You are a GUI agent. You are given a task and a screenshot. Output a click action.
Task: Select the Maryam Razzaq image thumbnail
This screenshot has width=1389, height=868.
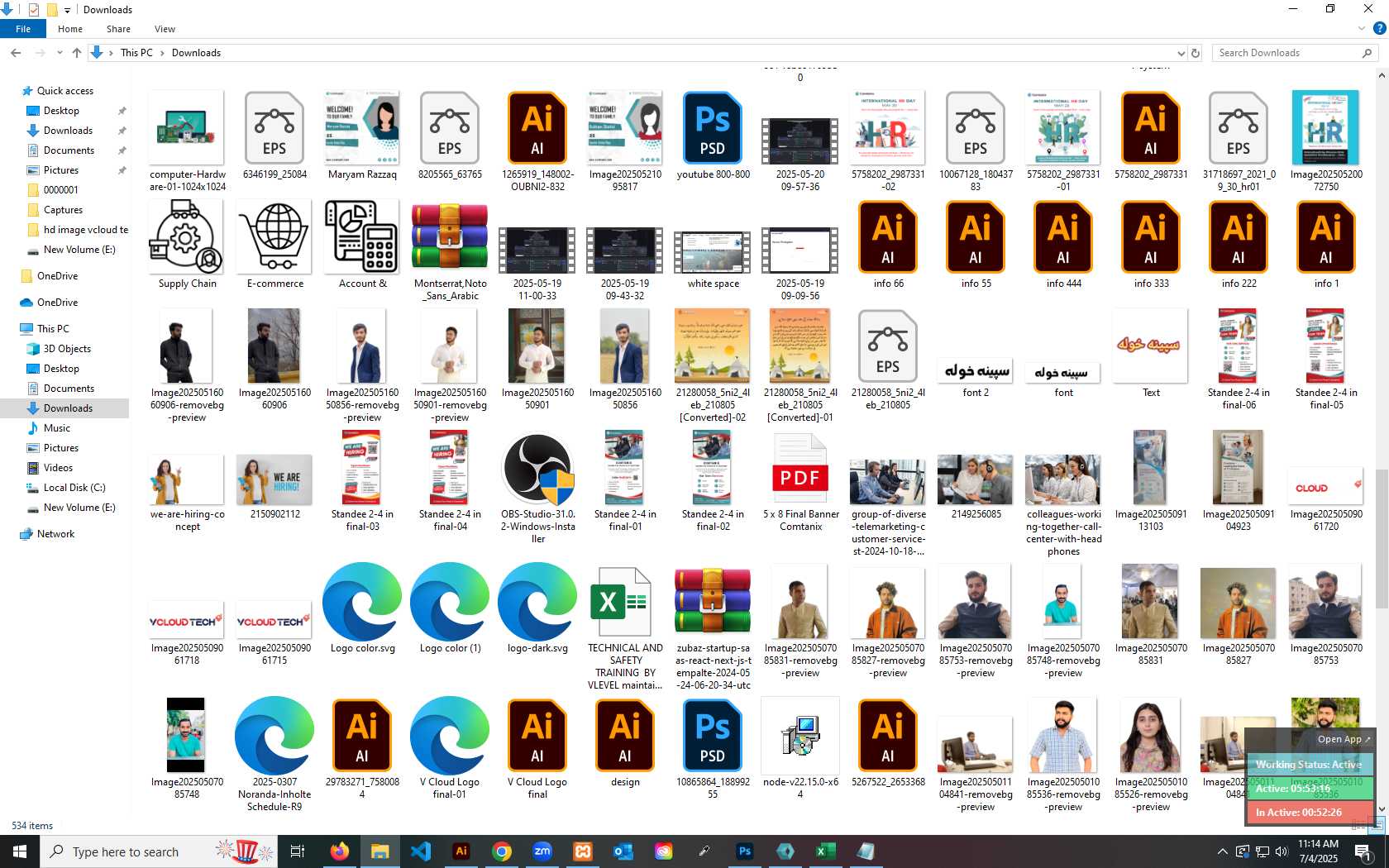click(x=362, y=136)
